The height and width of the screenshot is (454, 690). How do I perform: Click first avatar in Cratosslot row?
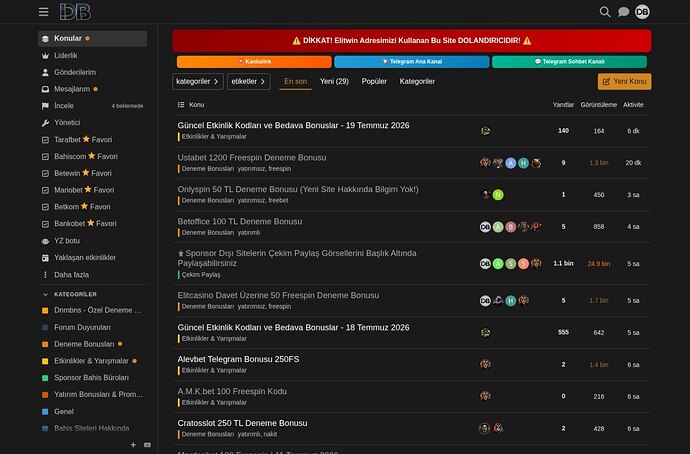click(x=484, y=428)
